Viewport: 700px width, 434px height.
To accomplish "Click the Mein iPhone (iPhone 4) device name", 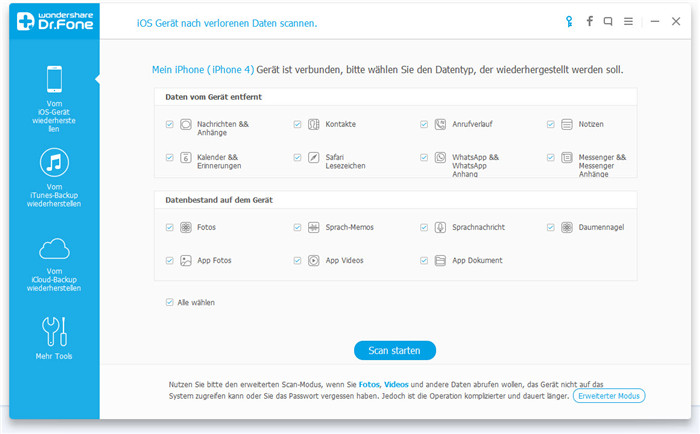I will [x=203, y=70].
